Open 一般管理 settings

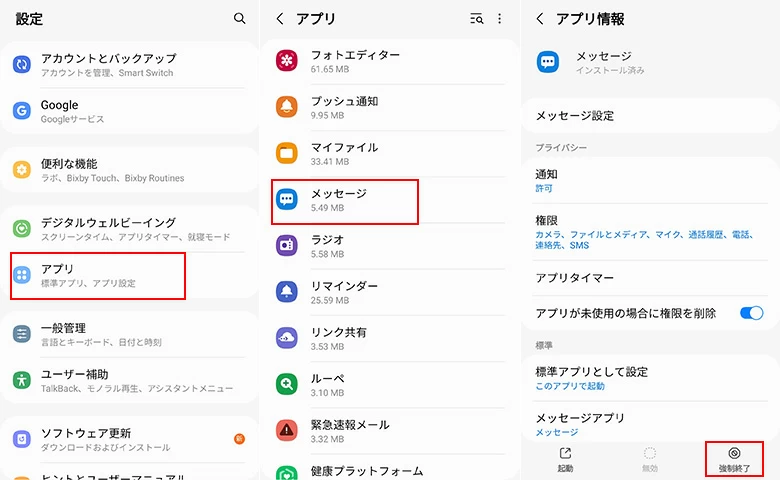129,334
